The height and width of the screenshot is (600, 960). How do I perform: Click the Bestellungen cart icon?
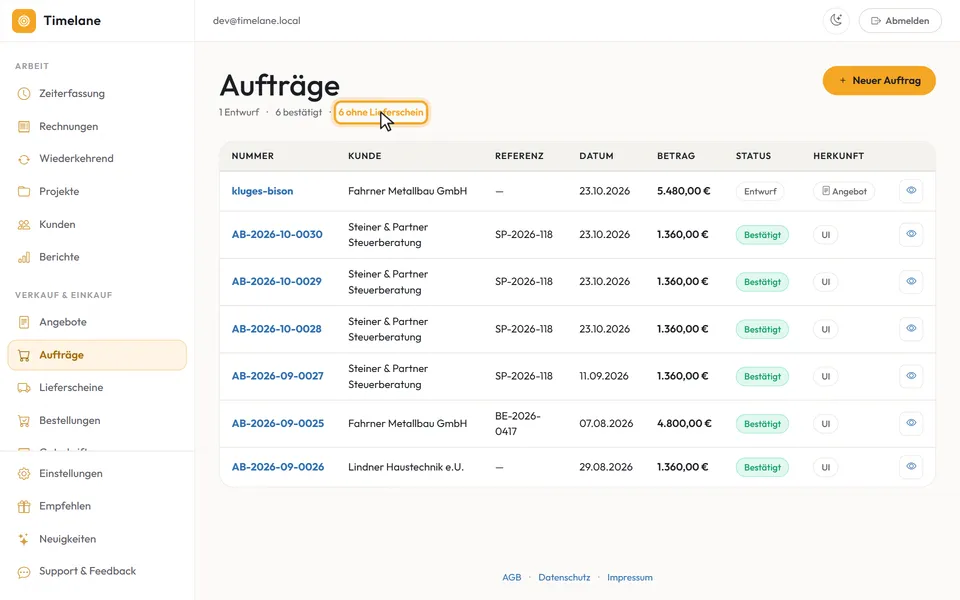click(24, 421)
